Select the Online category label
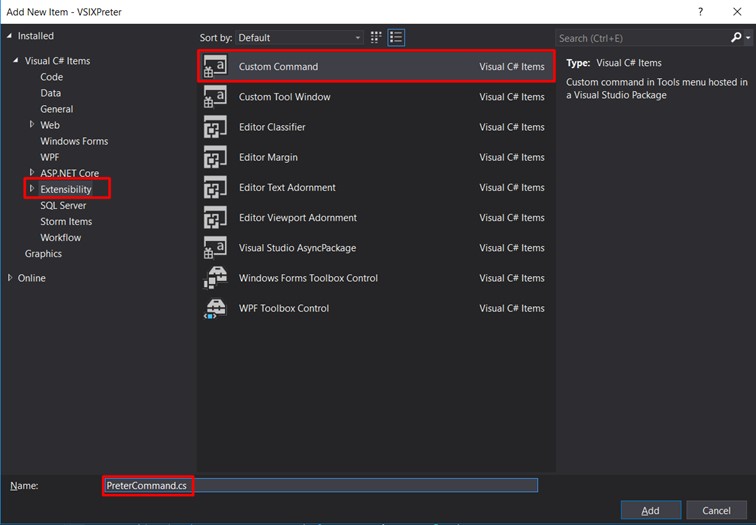756x525 pixels. (32, 278)
